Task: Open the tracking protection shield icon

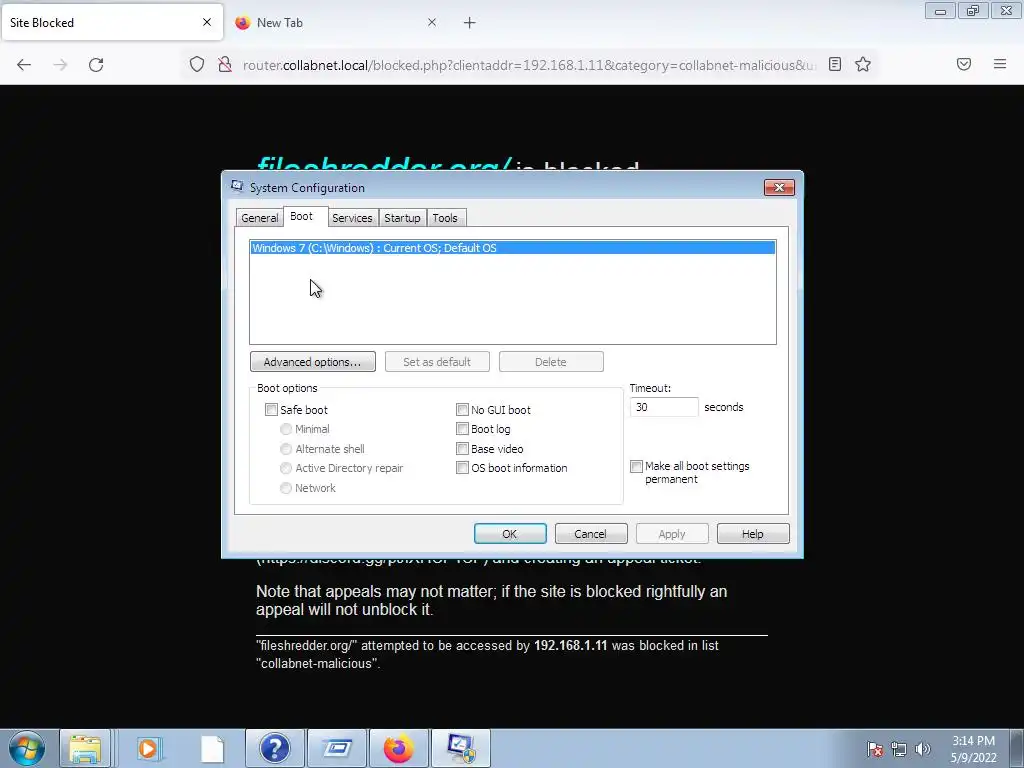Action: tap(197, 64)
